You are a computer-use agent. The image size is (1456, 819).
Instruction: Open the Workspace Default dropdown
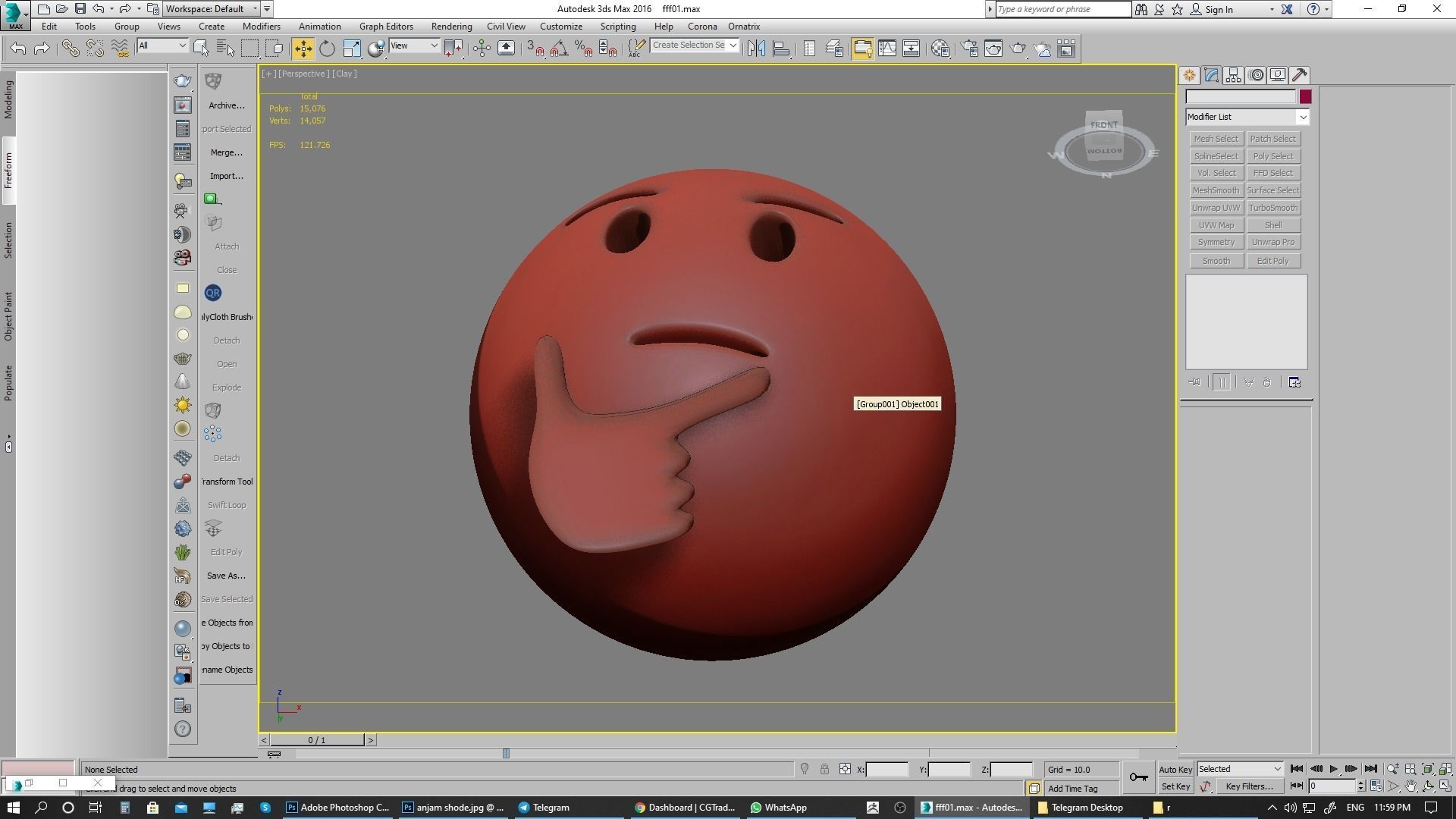[x=212, y=9]
